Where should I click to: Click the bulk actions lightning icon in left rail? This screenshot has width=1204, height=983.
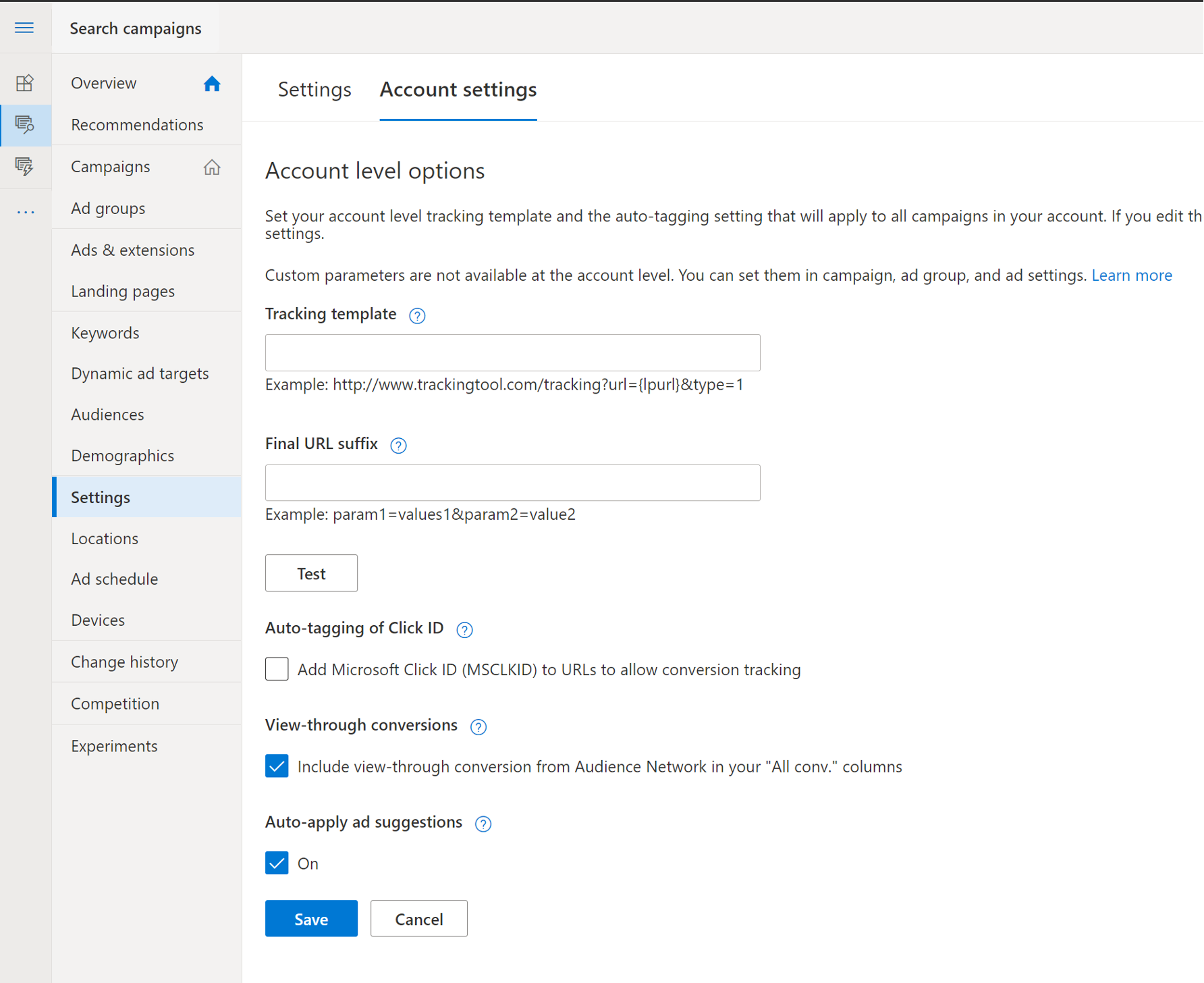pos(25,167)
